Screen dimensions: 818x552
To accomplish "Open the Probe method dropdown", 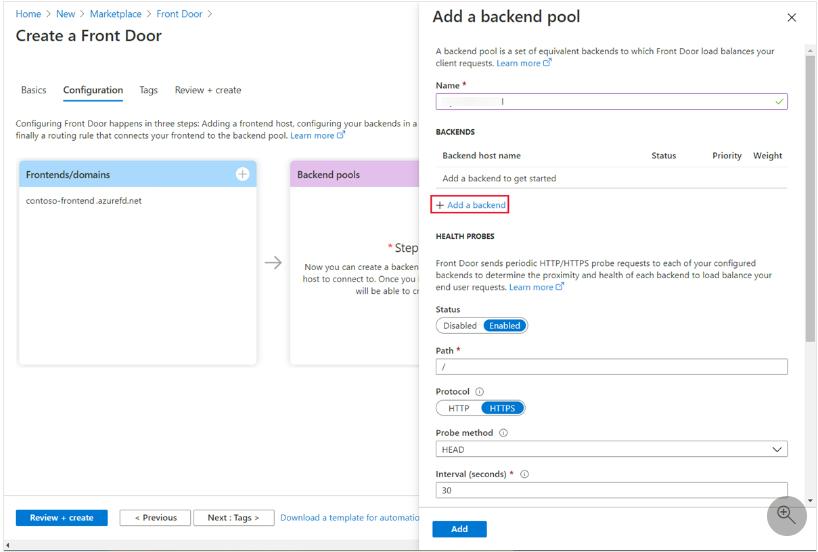I will click(611, 450).
